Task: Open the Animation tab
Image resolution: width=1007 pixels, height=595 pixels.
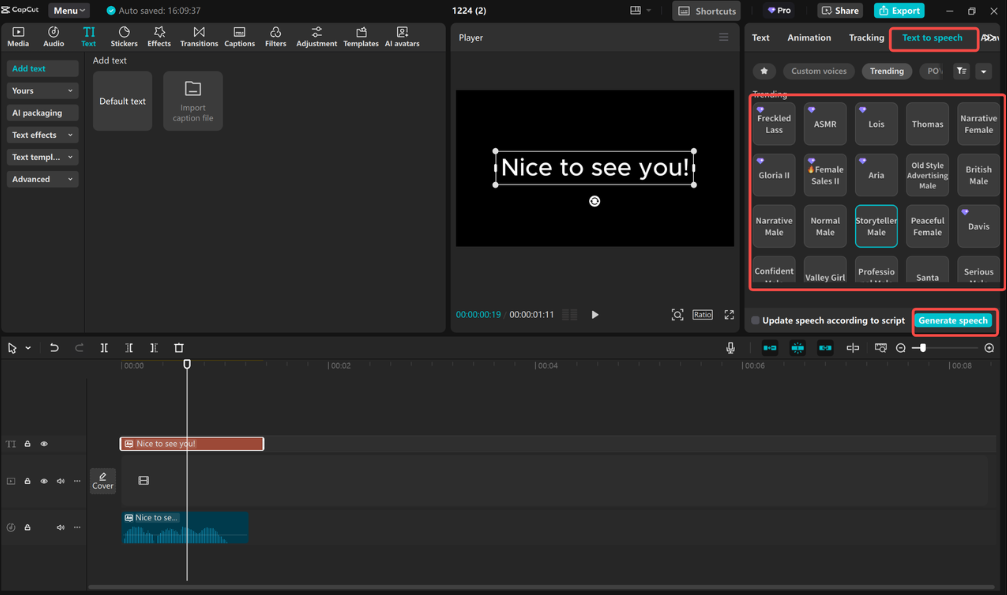Action: 809,37
